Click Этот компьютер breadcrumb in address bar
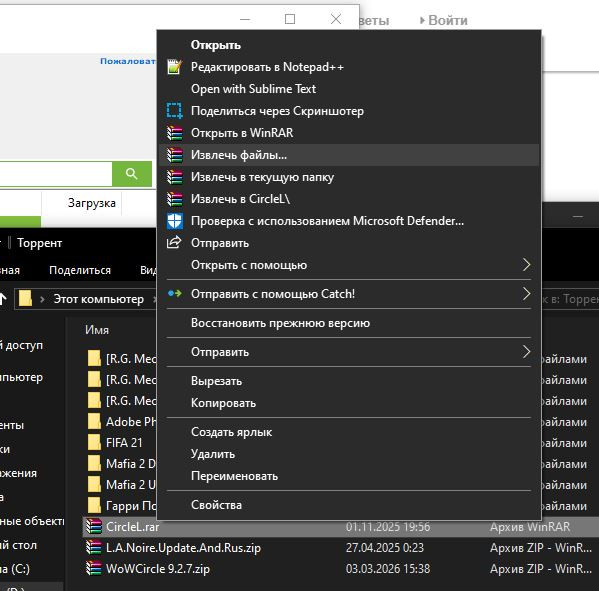The width and height of the screenshot is (599, 591). pyautogui.click(x=99, y=299)
